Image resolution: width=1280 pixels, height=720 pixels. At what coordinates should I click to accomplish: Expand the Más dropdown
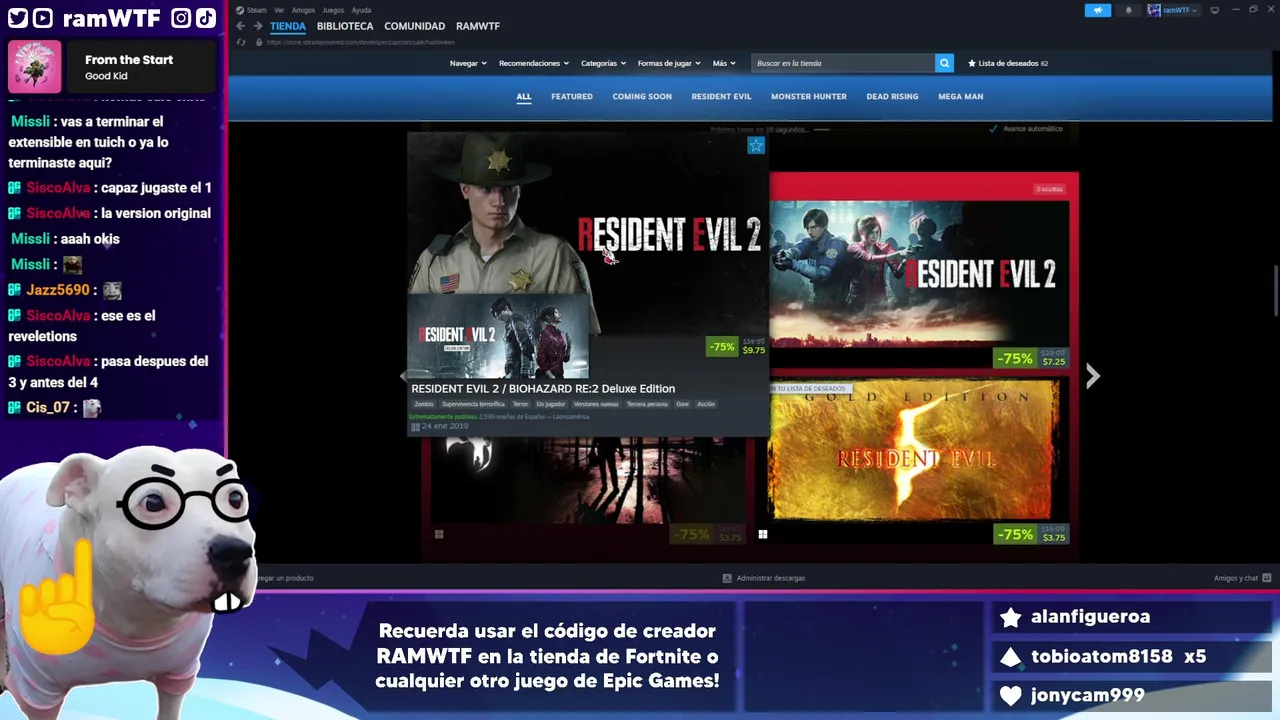tap(724, 63)
